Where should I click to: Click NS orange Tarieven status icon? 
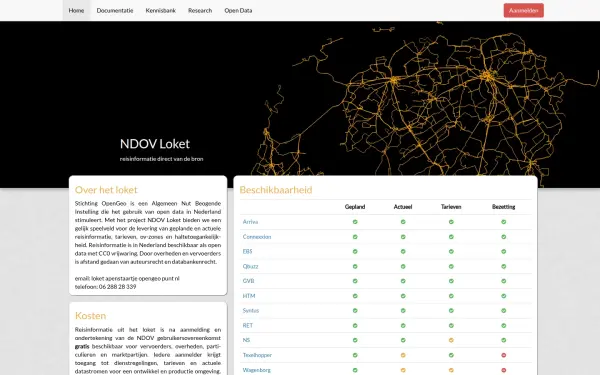pyautogui.click(x=451, y=340)
